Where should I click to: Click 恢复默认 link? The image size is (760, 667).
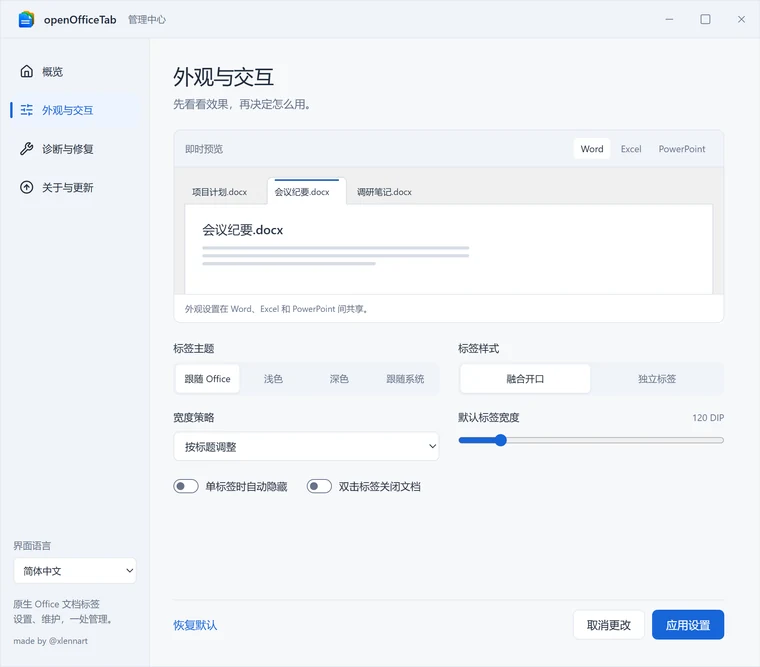click(x=195, y=625)
